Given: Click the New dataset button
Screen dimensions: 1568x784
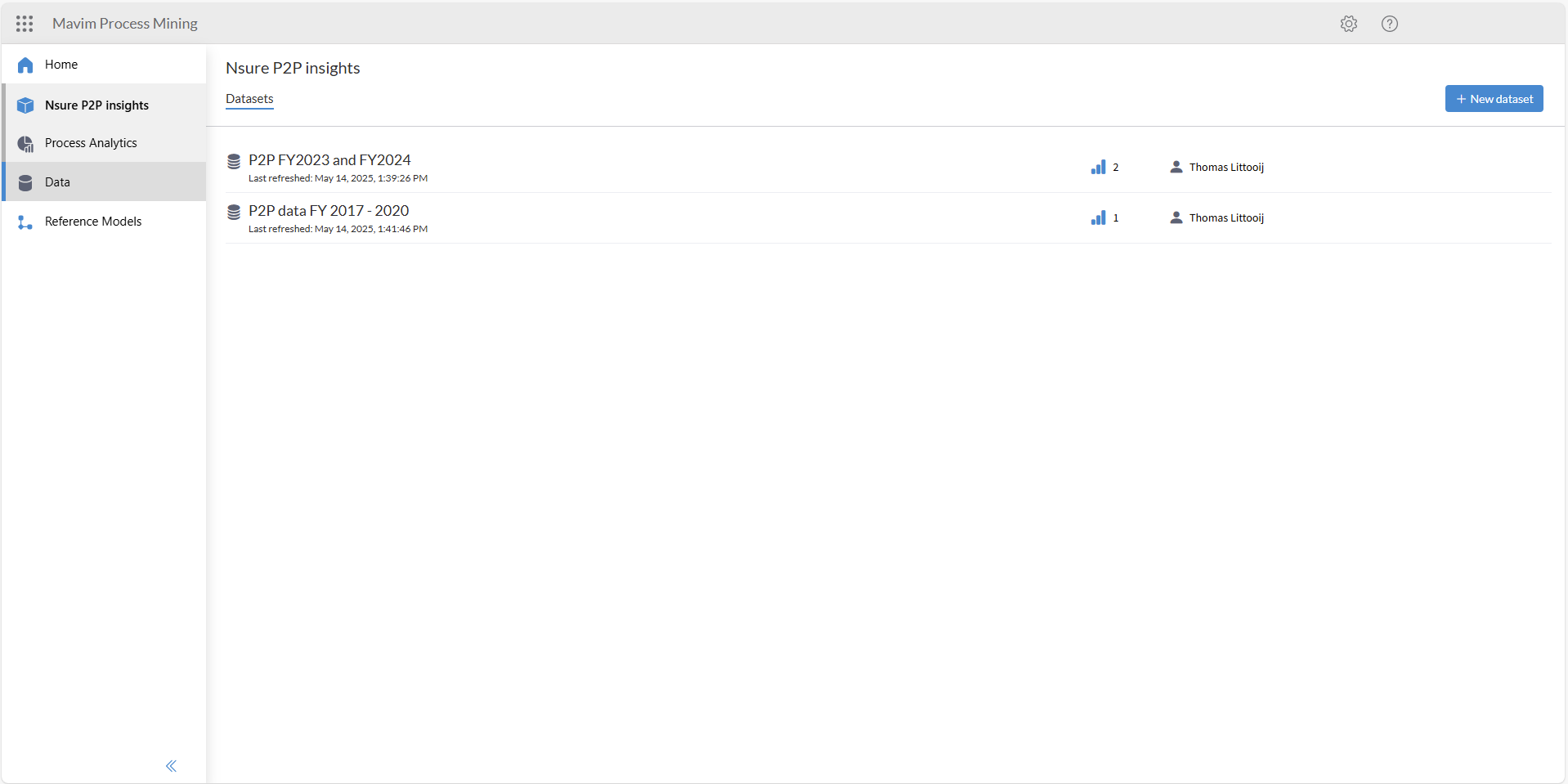Looking at the screenshot, I should [x=1494, y=99].
